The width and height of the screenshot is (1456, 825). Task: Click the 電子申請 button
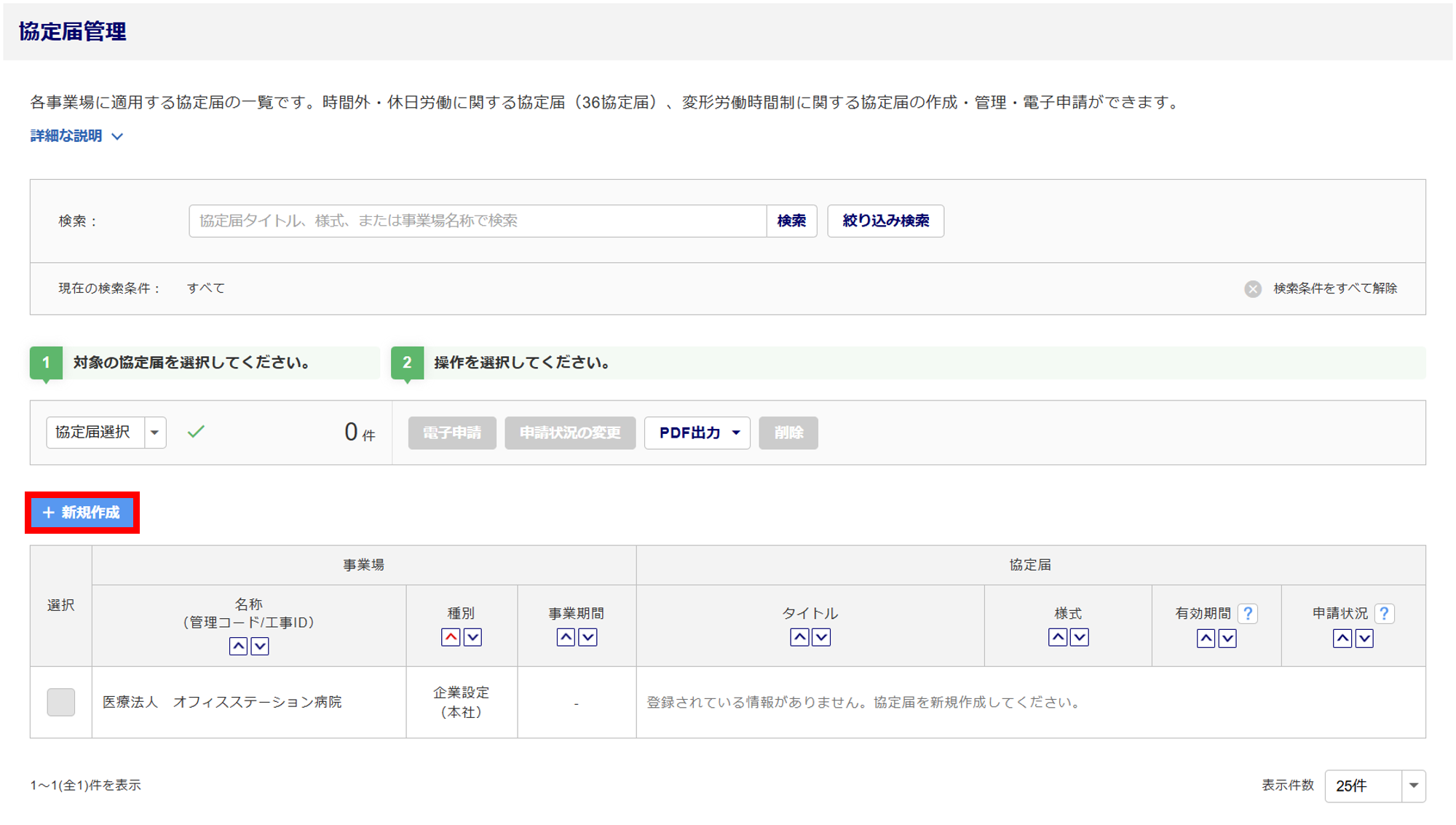tap(452, 433)
